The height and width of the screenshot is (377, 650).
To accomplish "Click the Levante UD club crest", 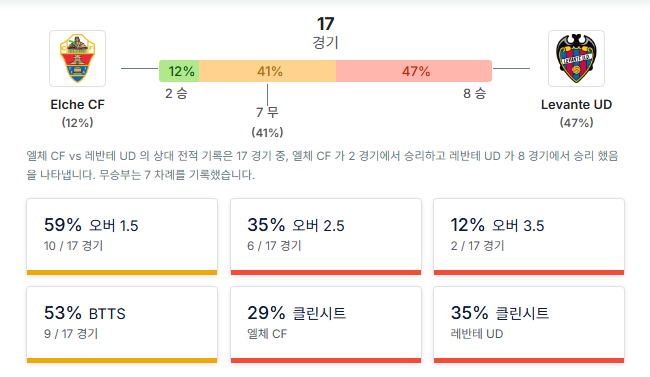I will point(576,58).
